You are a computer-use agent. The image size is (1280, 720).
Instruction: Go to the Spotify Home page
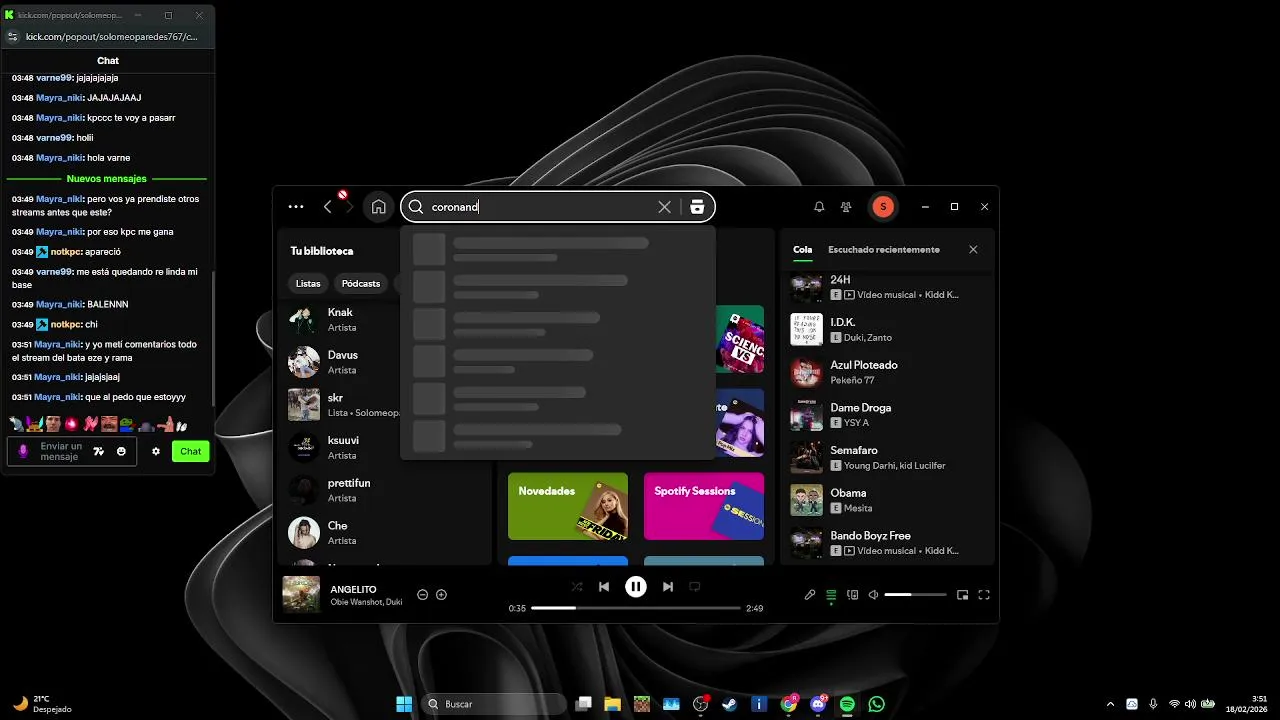[378, 207]
